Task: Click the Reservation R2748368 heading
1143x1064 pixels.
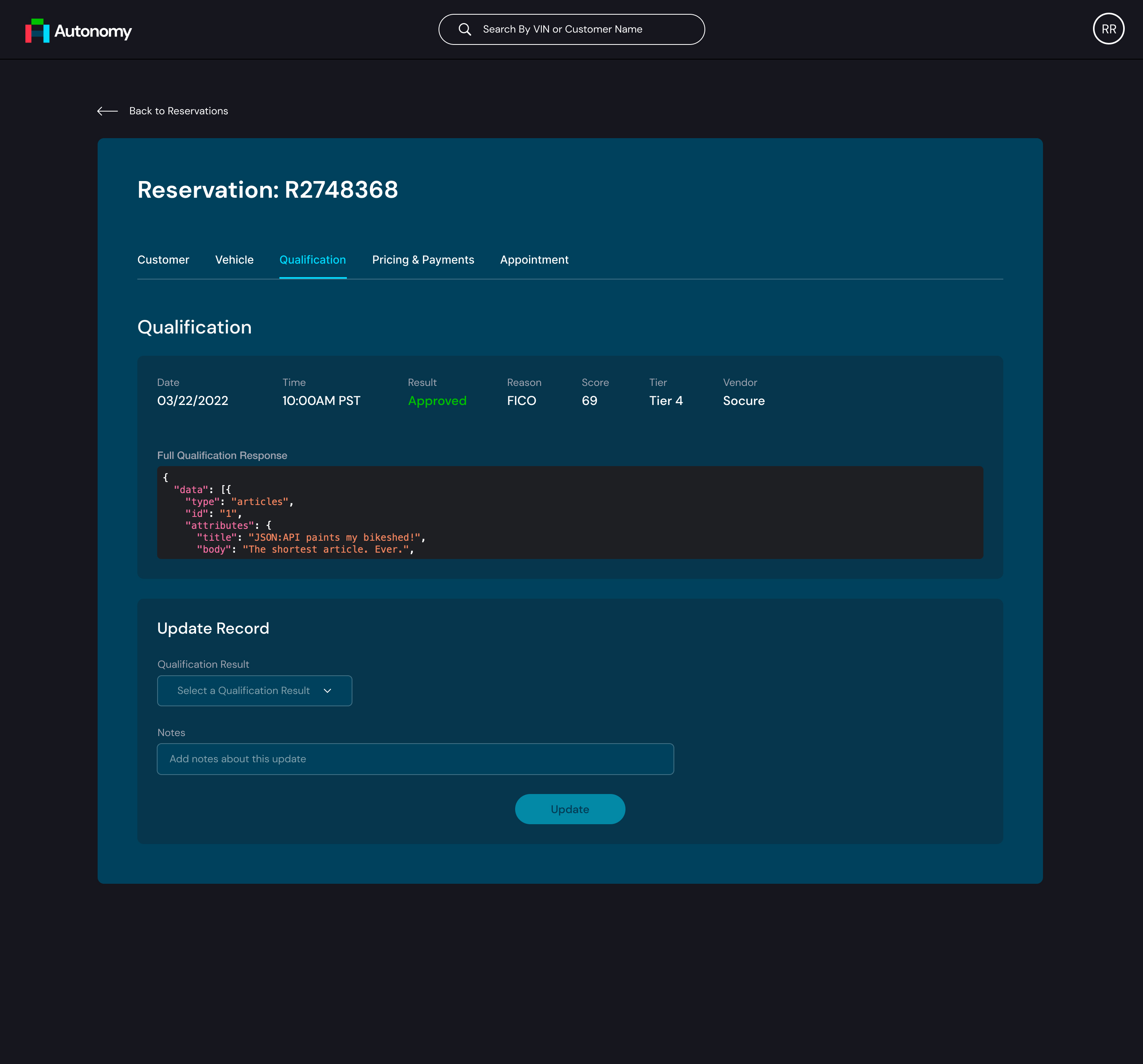Action: pyautogui.click(x=267, y=190)
